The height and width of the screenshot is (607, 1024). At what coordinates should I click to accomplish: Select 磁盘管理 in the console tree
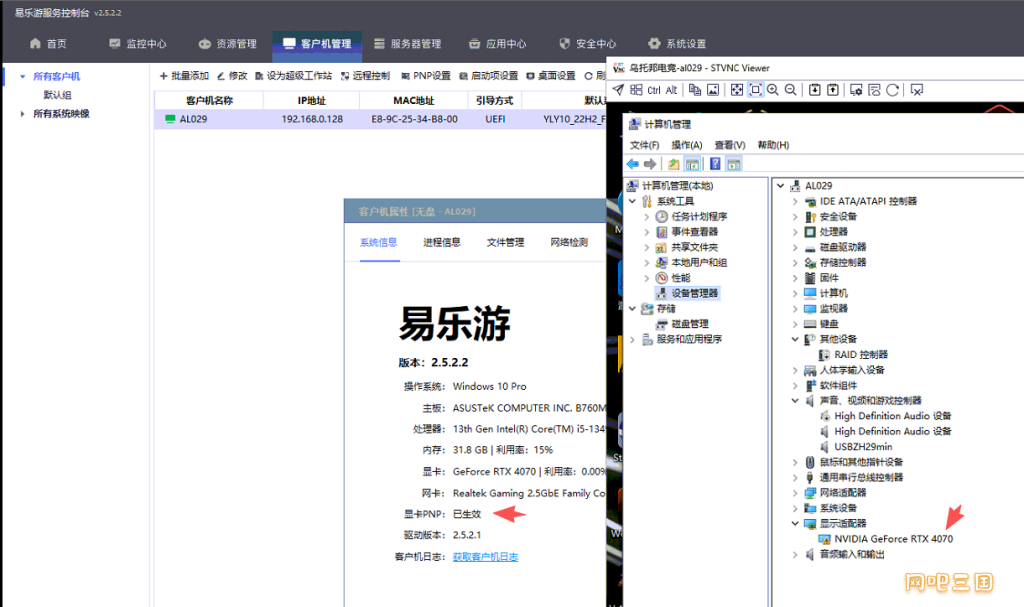point(690,324)
